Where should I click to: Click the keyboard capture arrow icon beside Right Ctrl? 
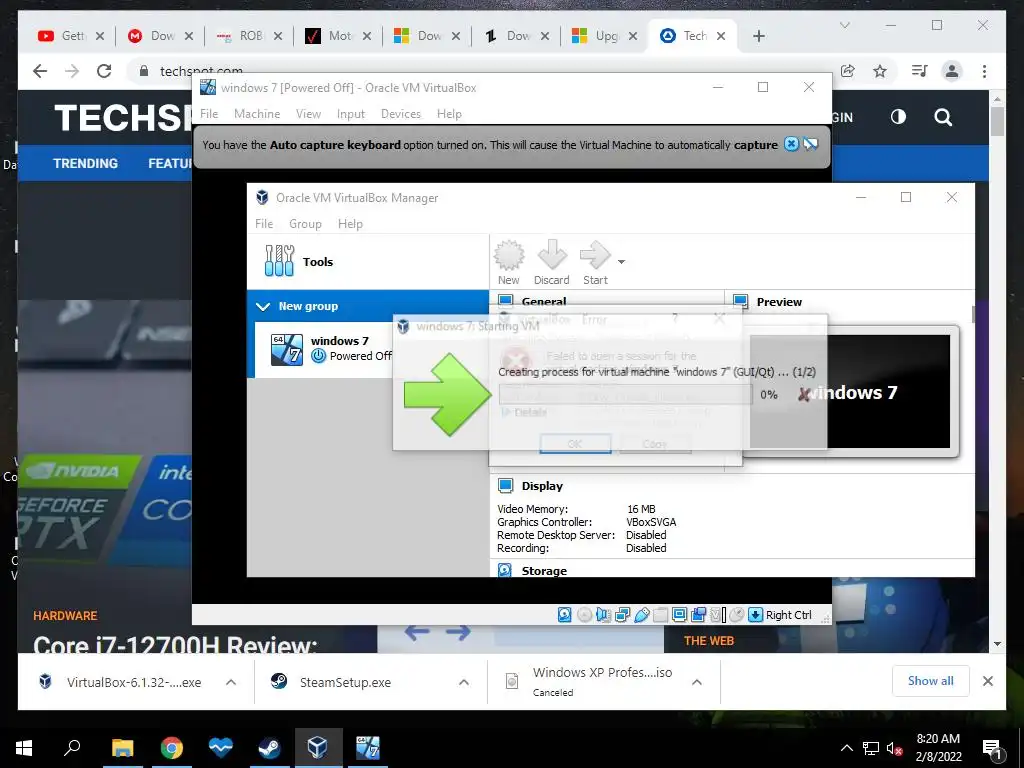755,615
